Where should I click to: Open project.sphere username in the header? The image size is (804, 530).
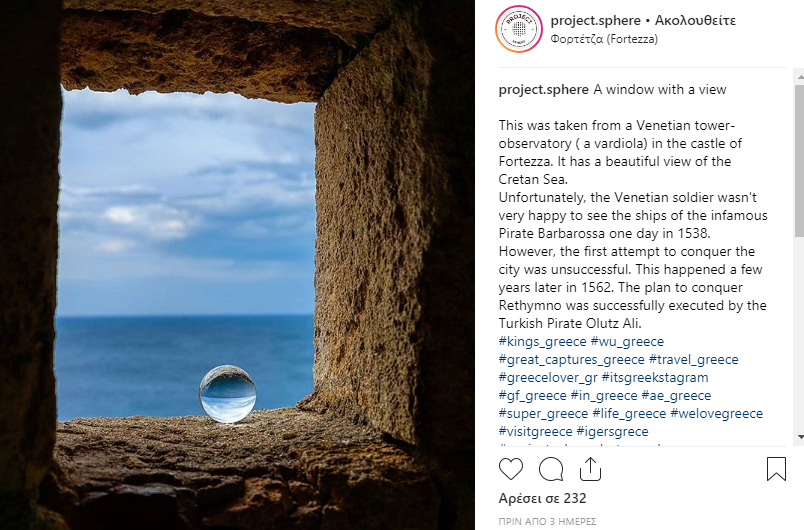(595, 21)
